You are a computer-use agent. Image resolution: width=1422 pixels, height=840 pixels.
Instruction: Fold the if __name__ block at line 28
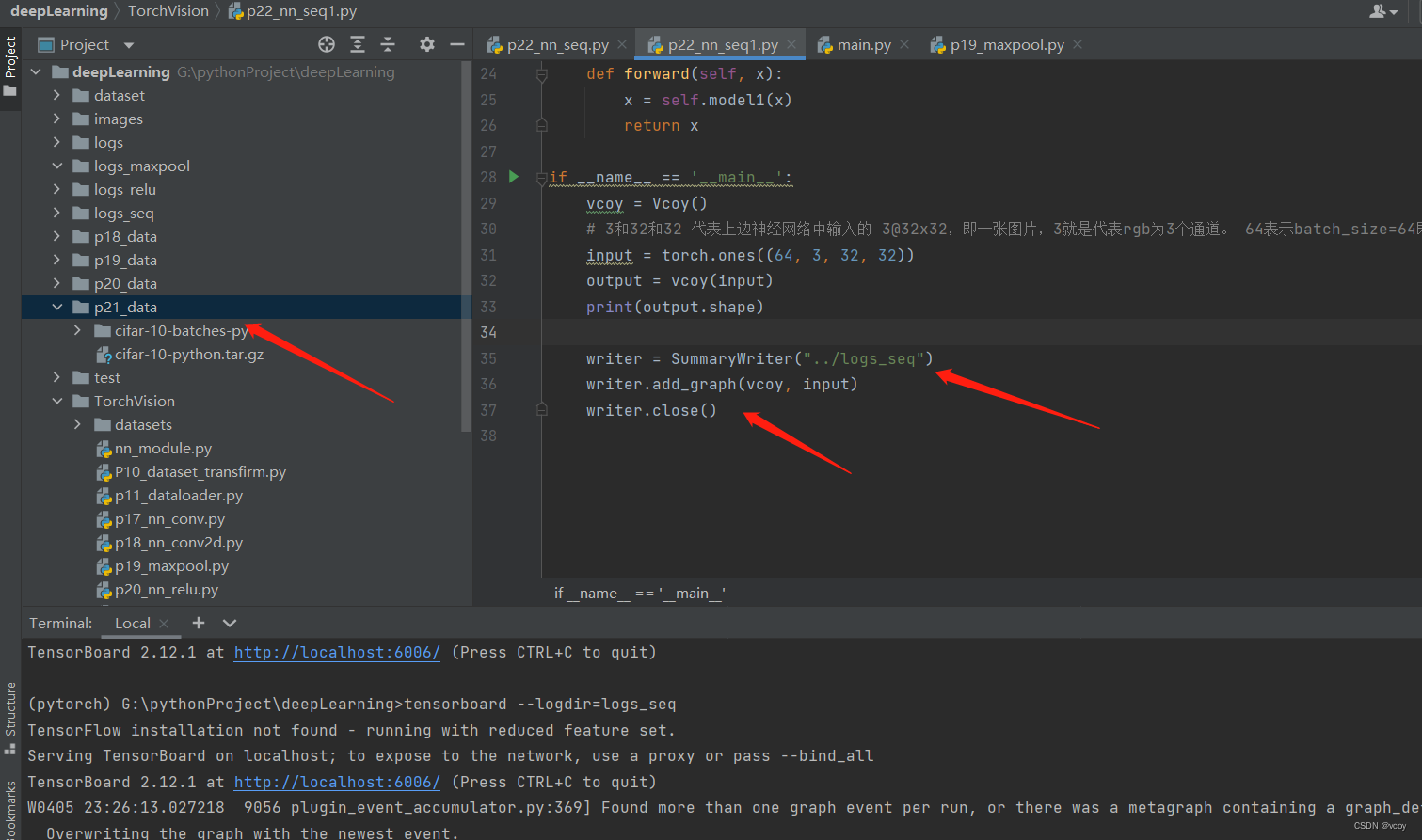tap(542, 177)
